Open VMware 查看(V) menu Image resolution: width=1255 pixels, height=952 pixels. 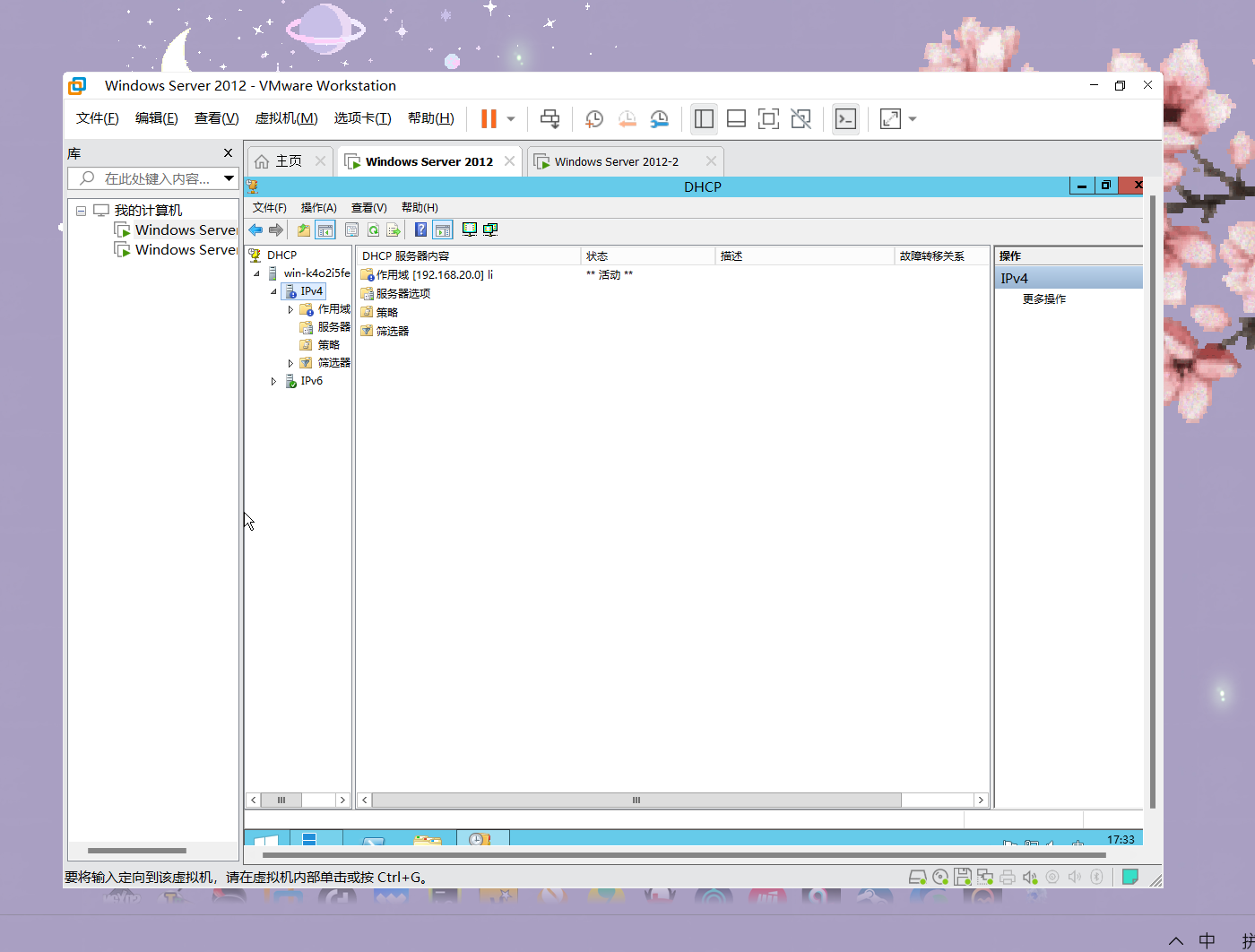point(216,118)
